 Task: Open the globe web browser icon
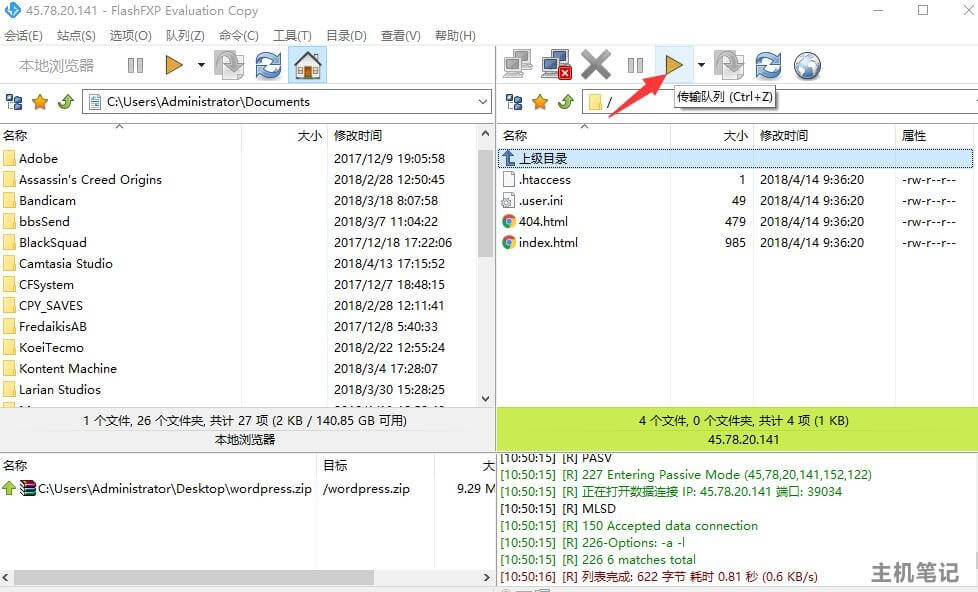point(807,64)
